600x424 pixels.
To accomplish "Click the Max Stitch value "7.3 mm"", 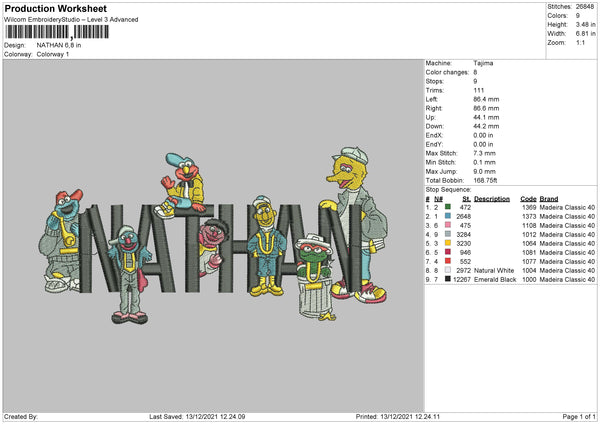I will [x=484, y=153].
